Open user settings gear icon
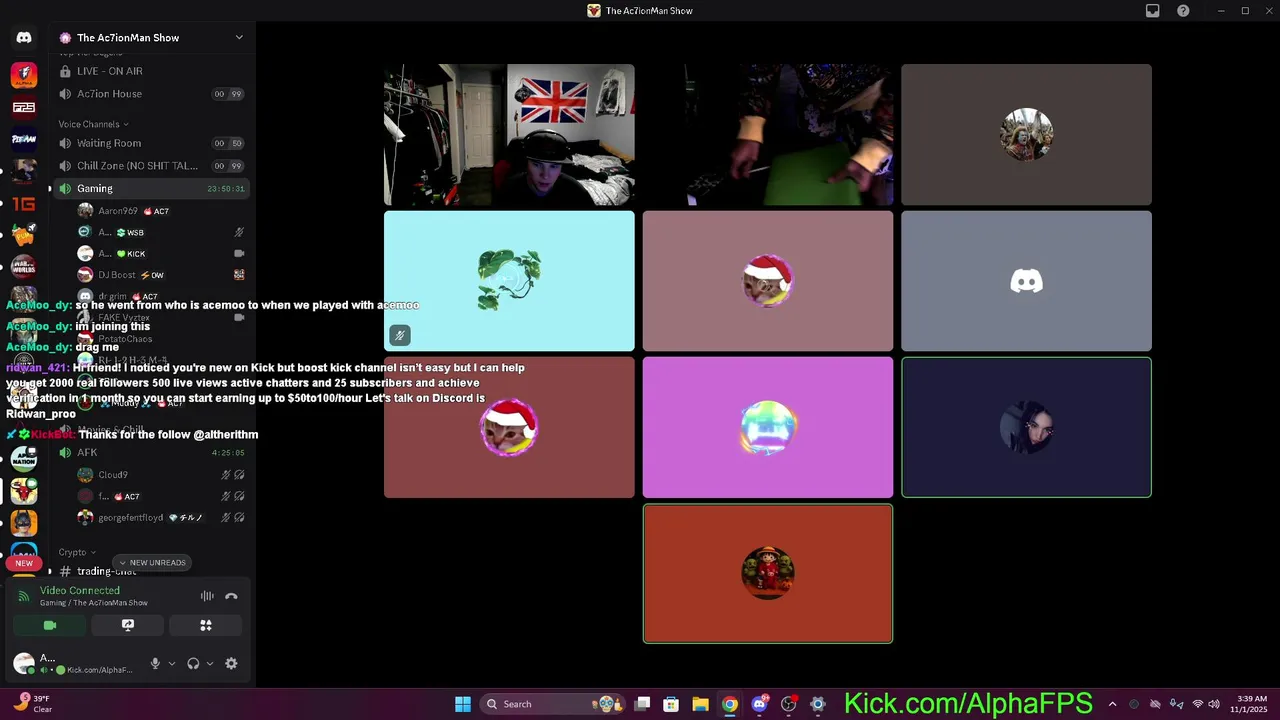Viewport: 1280px width, 720px height. pos(231,663)
